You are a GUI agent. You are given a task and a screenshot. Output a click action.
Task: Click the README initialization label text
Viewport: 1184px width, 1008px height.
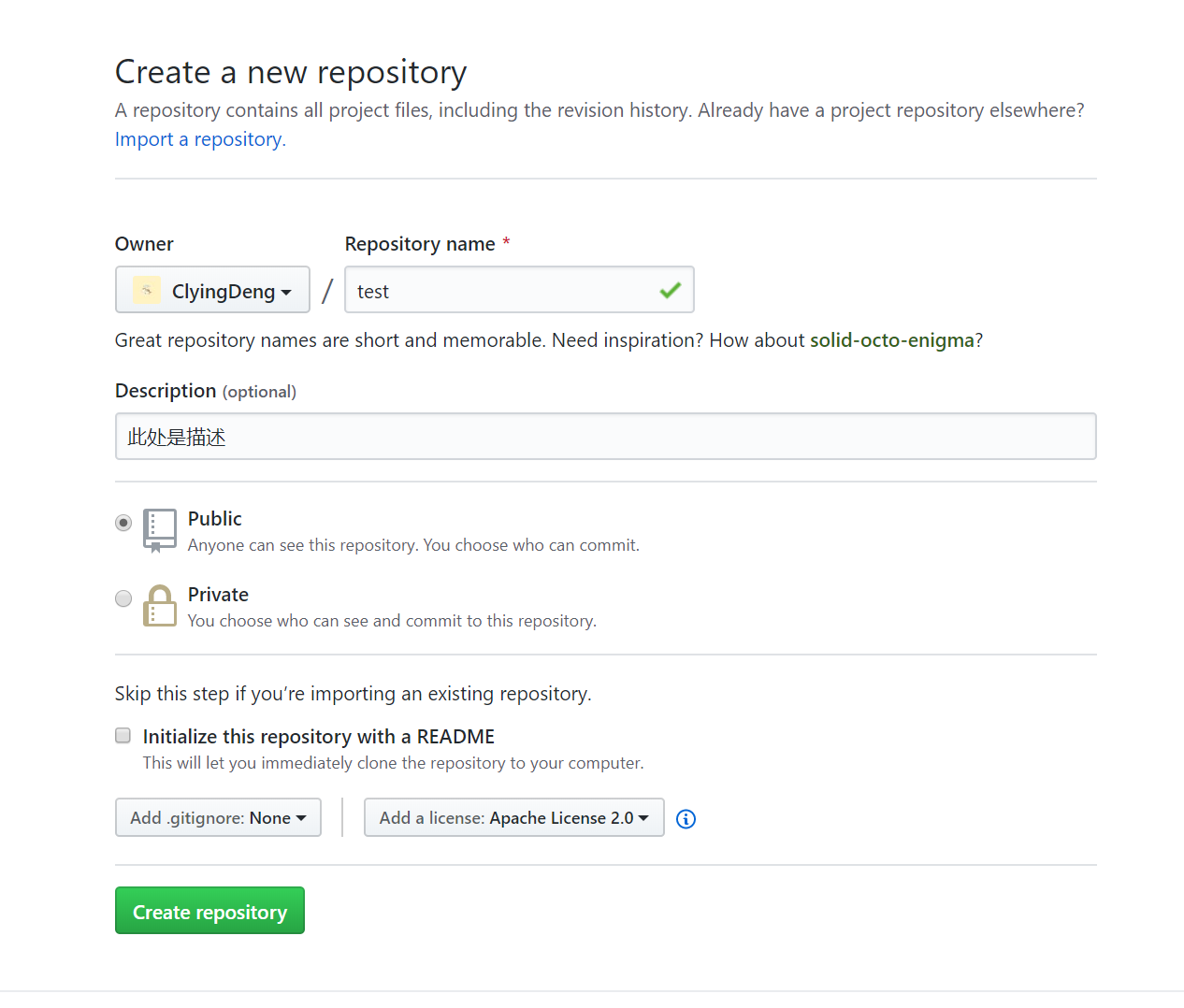click(318, 737)
